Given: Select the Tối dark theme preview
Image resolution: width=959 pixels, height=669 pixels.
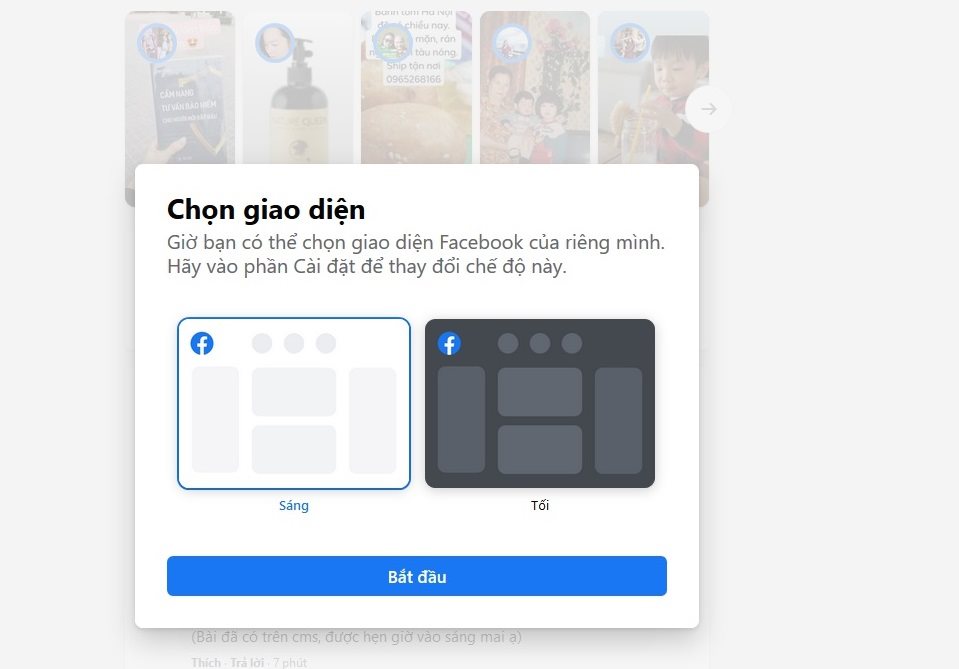Looking at the screenshot, I should tap(539, 404).
